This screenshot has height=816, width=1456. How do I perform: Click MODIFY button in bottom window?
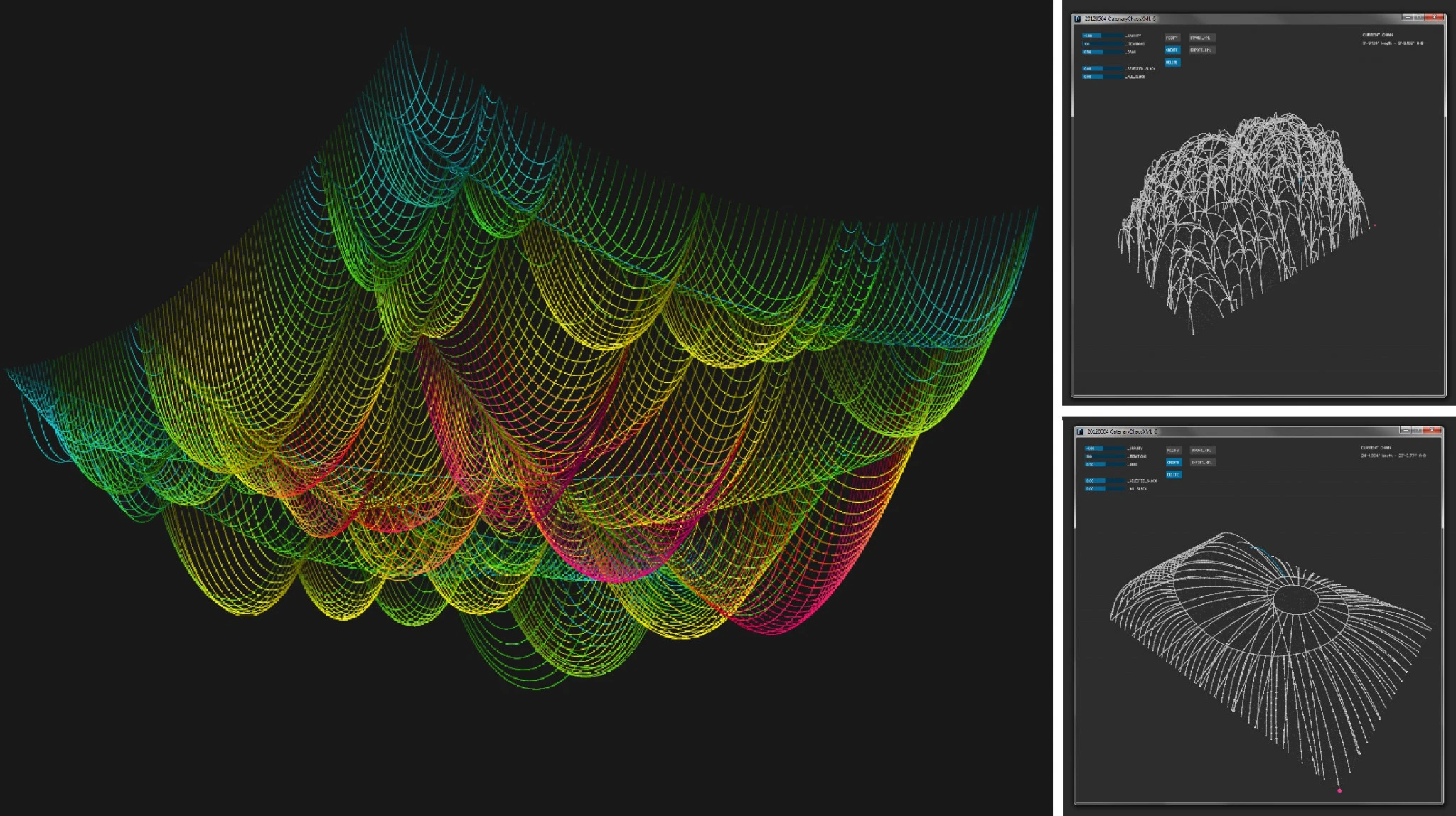(x=1173, y=450)
